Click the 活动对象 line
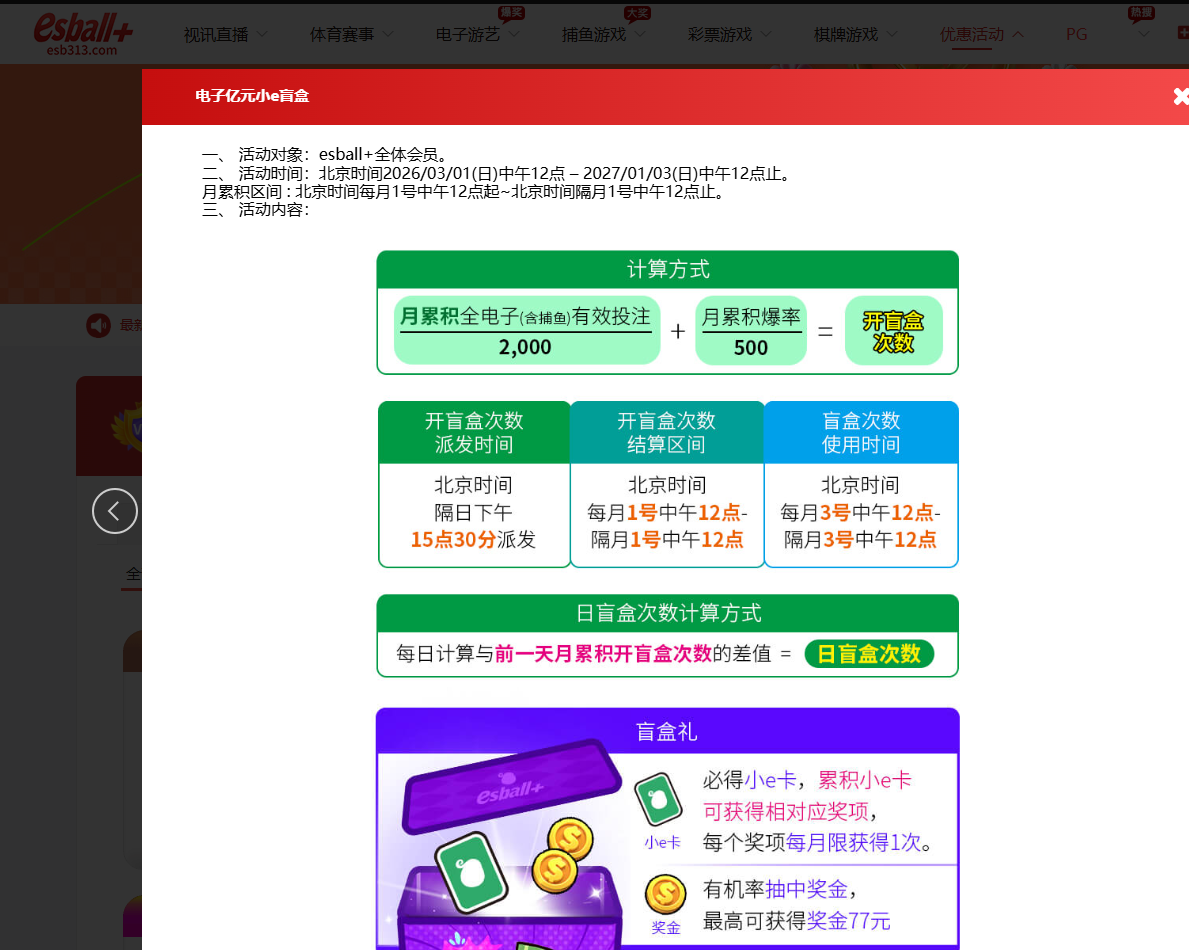The height and width of the screenshot is (950, 1189). point(328,155)
